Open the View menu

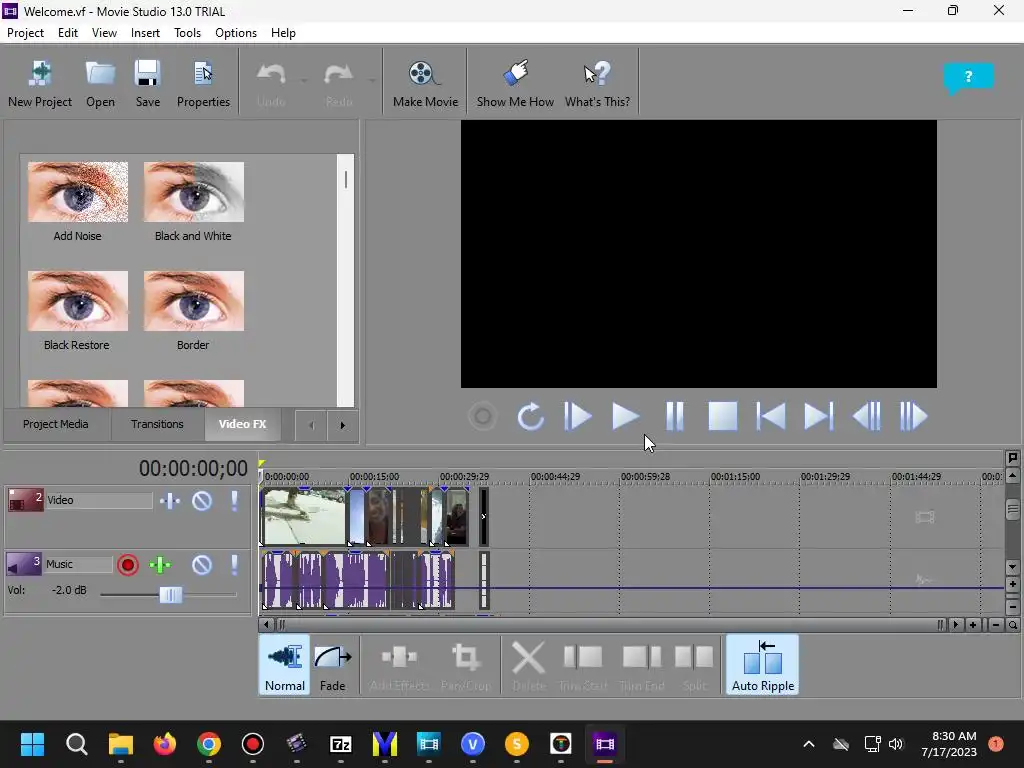104,33
